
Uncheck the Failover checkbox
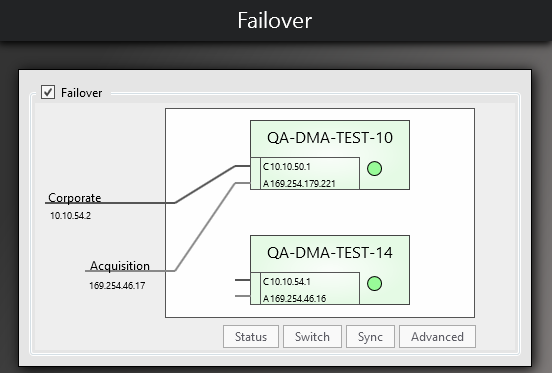pos(48,93)
